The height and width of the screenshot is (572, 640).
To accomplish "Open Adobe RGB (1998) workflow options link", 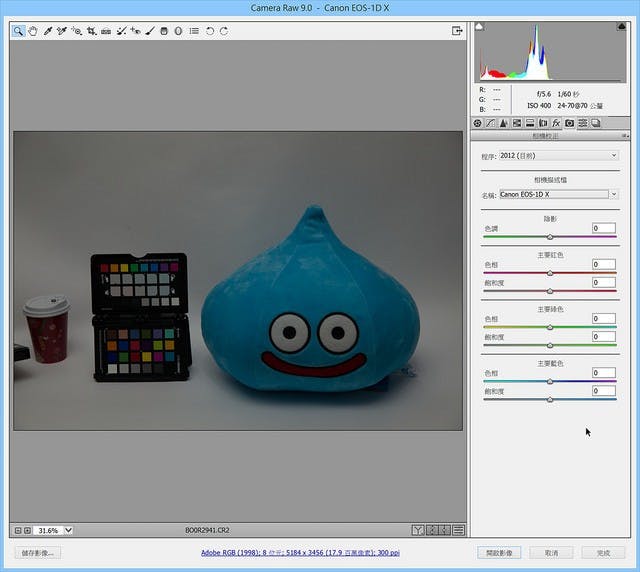I will [300, 553].
